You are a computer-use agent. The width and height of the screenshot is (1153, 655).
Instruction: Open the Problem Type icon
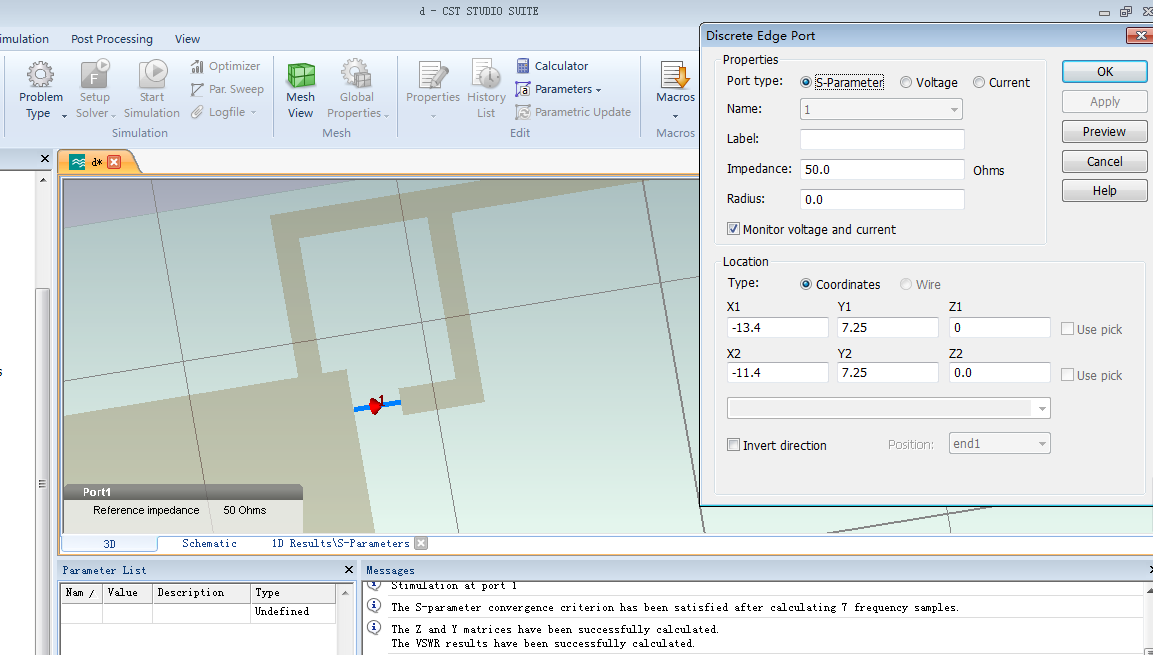(40, 75)
